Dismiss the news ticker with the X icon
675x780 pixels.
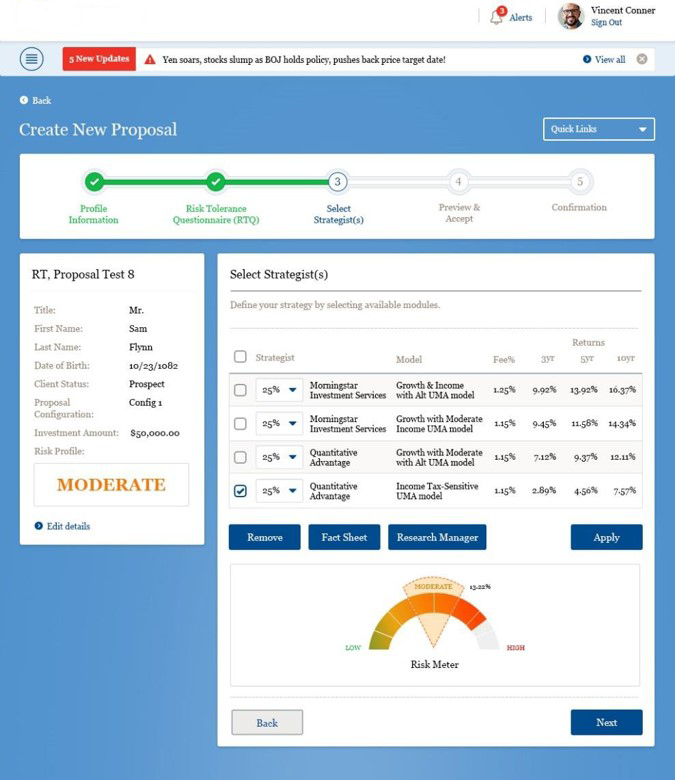(642, 59)
